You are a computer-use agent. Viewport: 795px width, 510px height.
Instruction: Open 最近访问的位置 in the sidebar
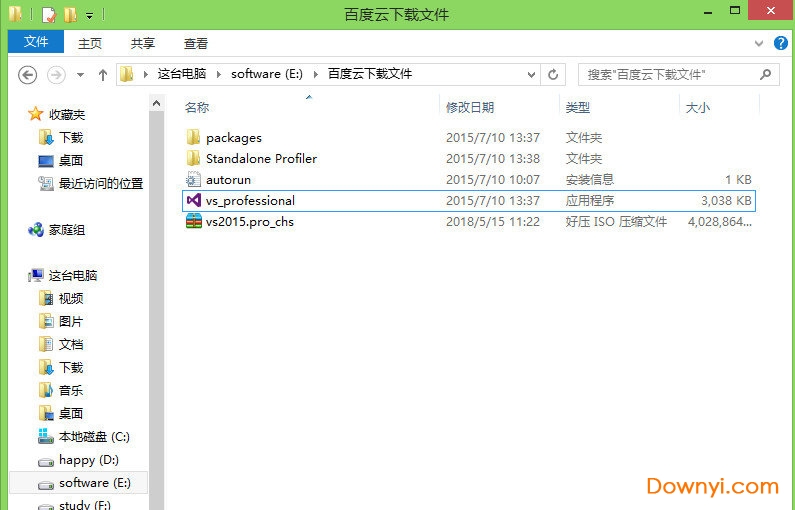point(101,184)
